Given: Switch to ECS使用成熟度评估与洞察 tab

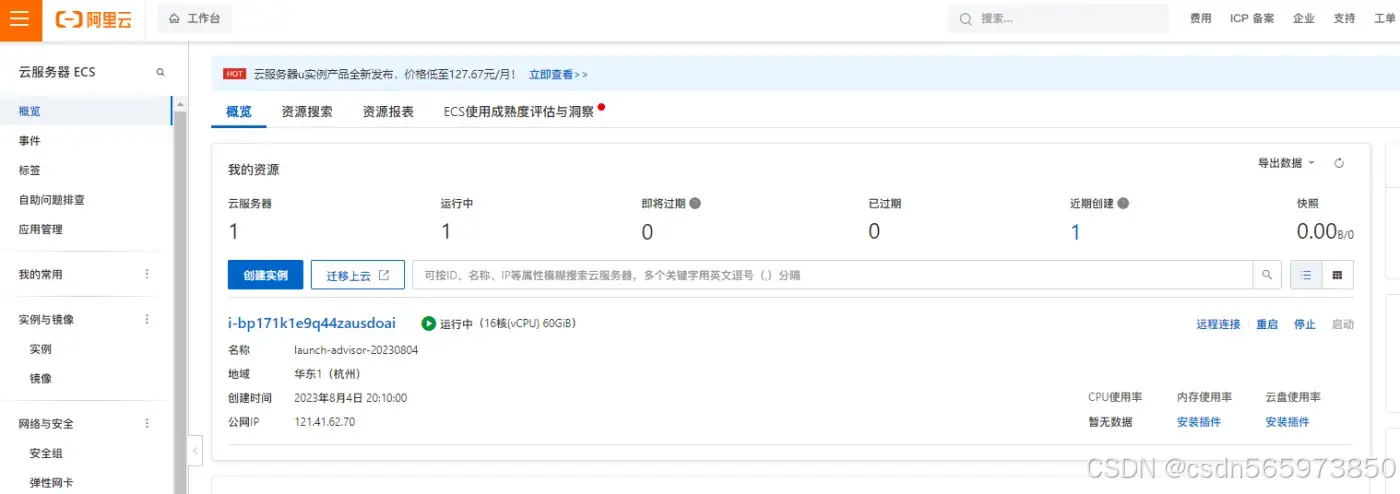Looking at the screenshot, I should pos(519,112).
